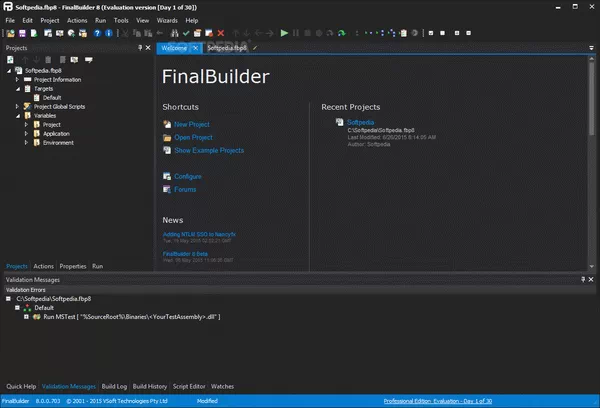Select the Run MSTest validation error row
This screenshot has height=408, width=600.
point(132,317)
